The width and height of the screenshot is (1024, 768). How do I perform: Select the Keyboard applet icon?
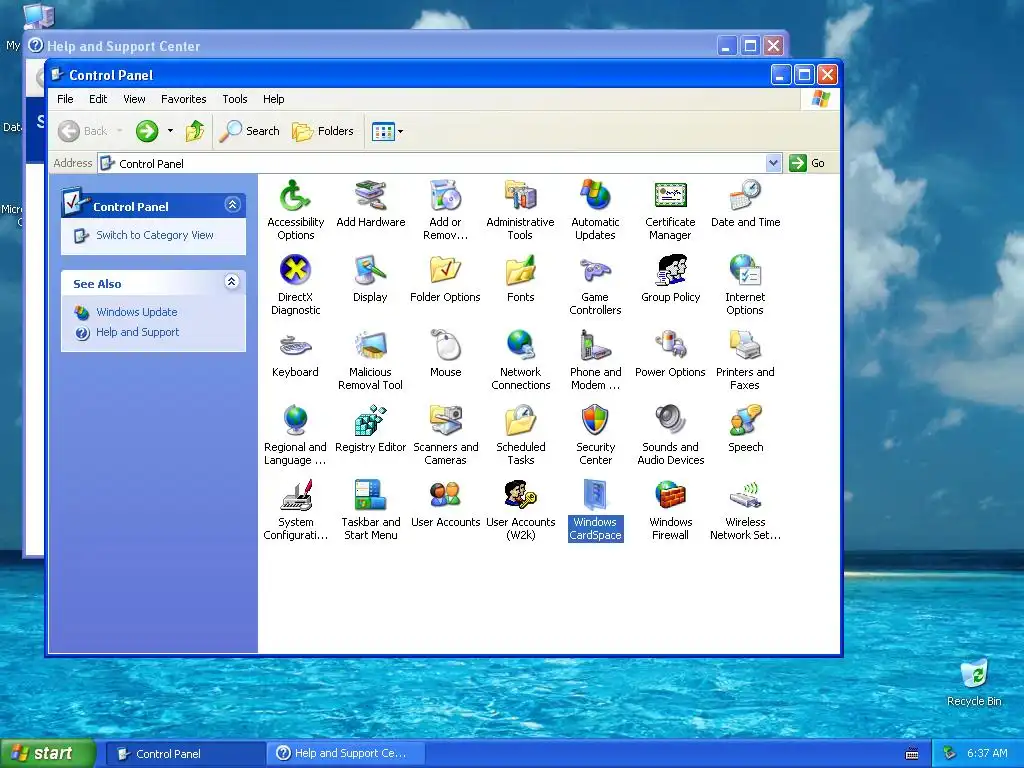[295, 345]
